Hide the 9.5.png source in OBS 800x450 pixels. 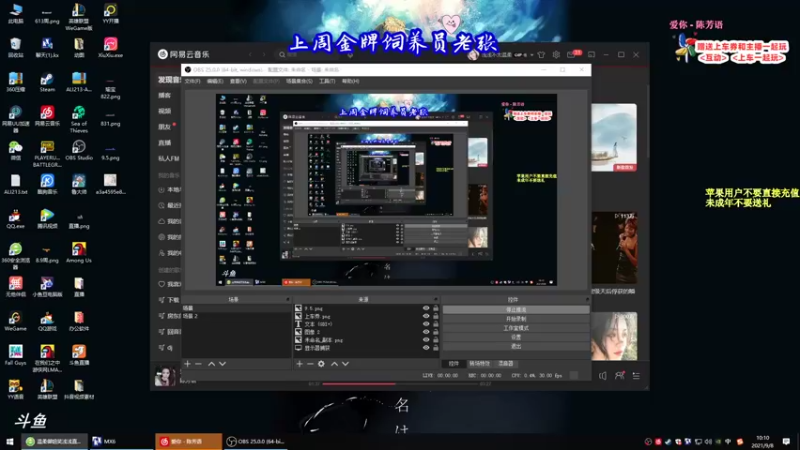(426, 308)
